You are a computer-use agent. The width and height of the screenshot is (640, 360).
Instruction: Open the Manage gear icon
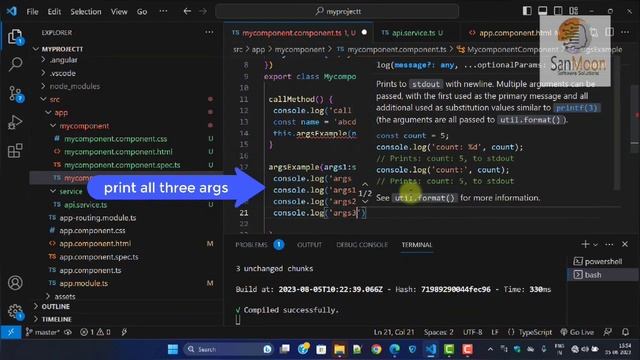[x=15, y=311]
